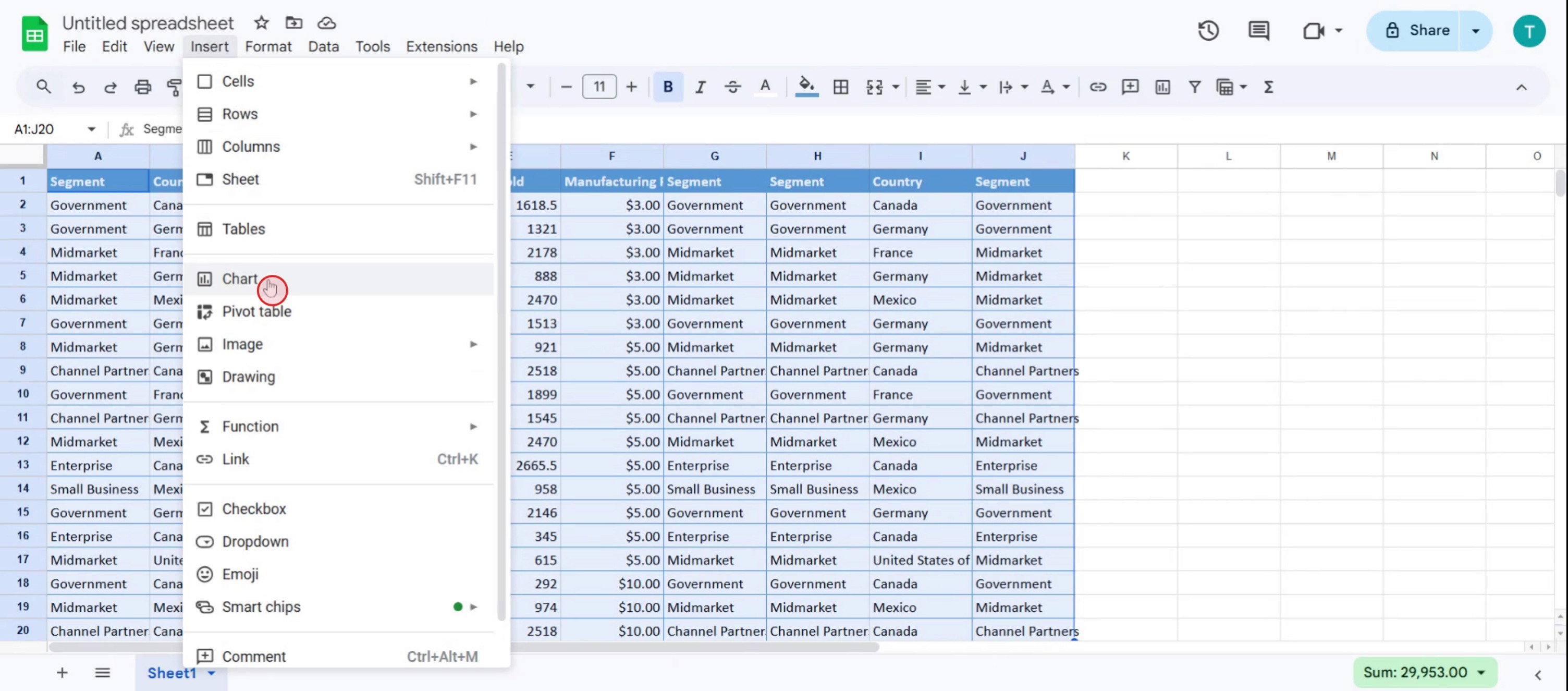Click the print icon in toolbar

point(142,87)
